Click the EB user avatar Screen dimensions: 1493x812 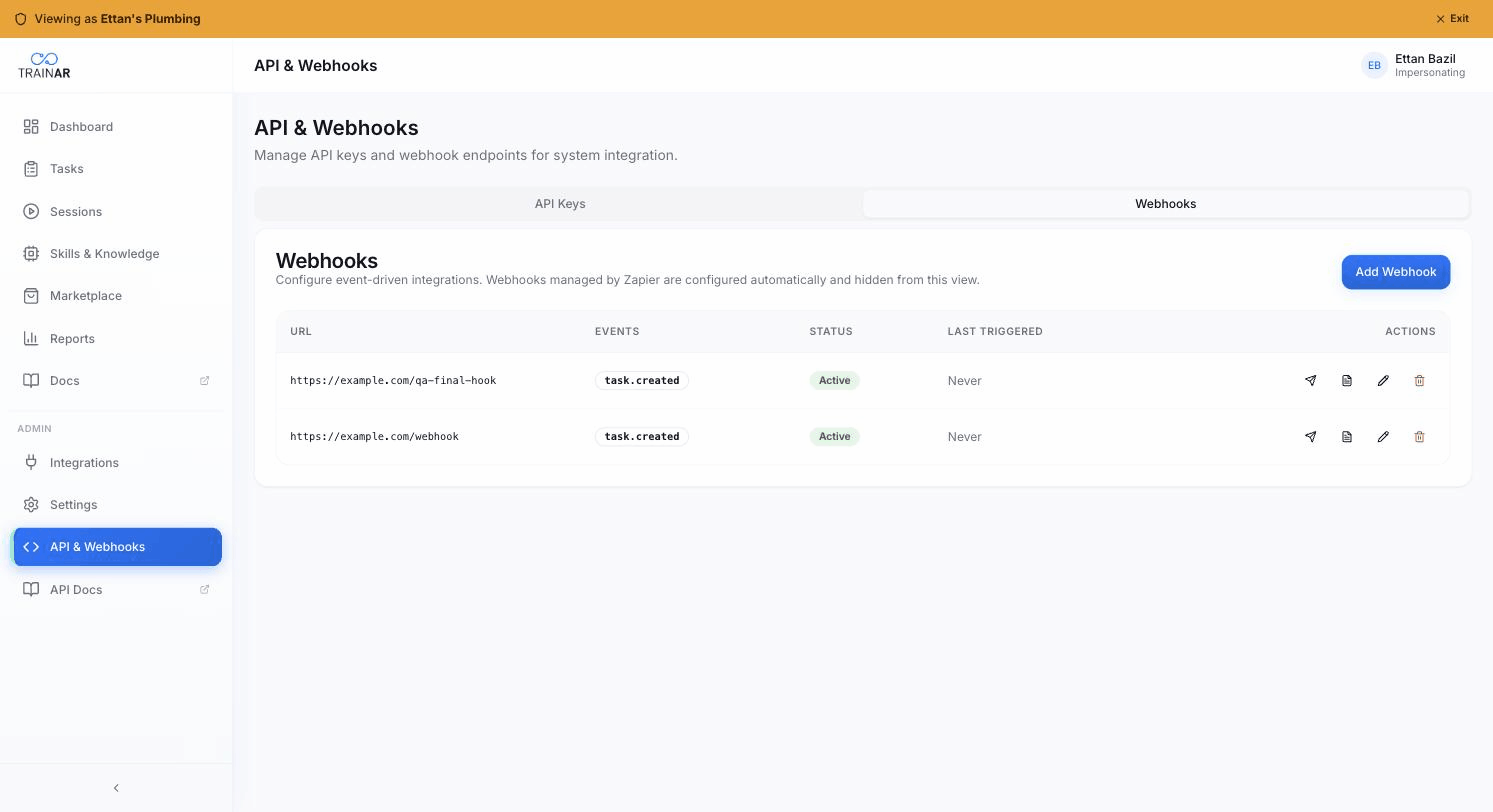tap(1374, 65)
